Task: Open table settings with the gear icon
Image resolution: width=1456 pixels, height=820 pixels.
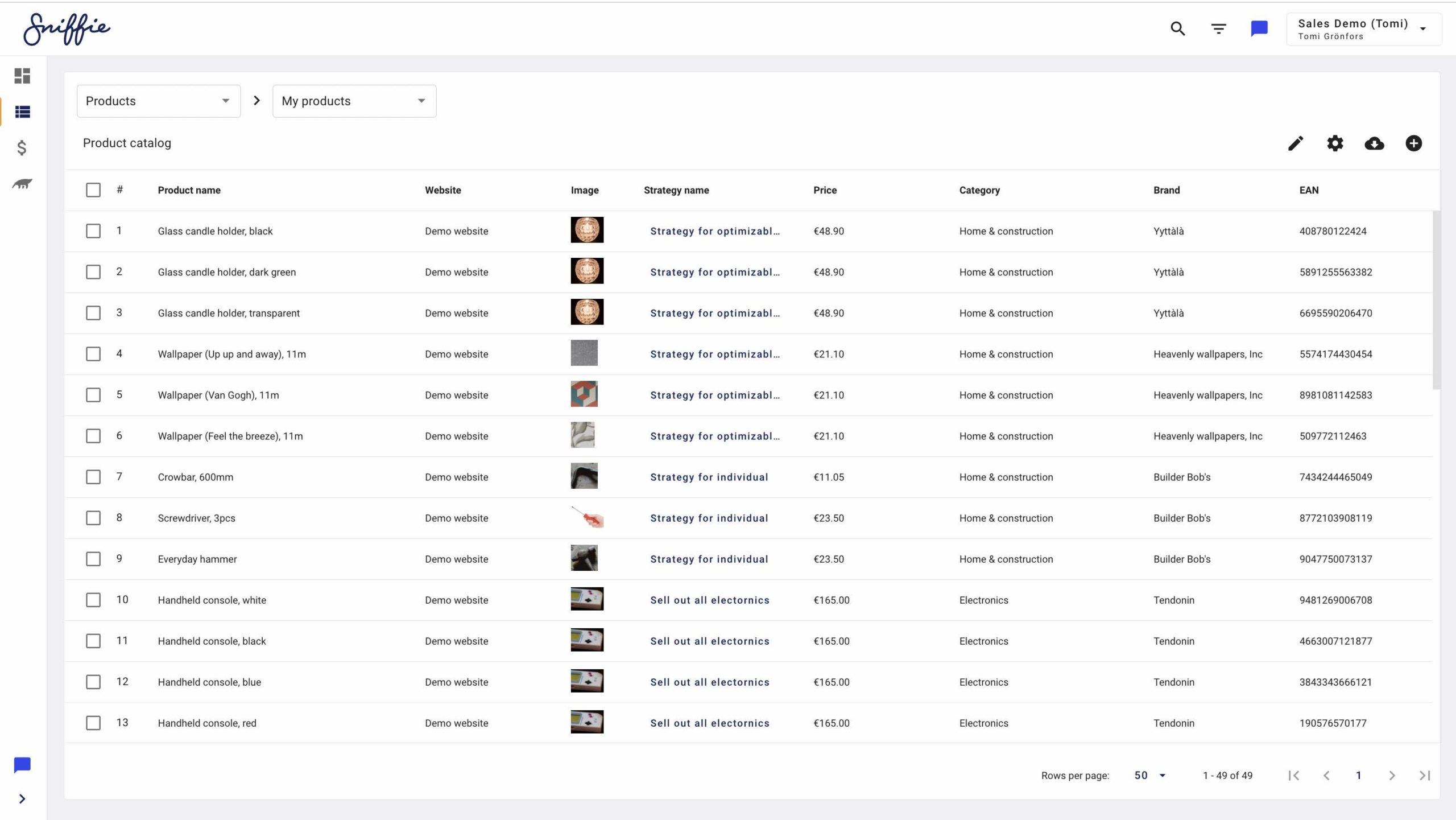Action: pyautogui.click(x=1335, y=143)
